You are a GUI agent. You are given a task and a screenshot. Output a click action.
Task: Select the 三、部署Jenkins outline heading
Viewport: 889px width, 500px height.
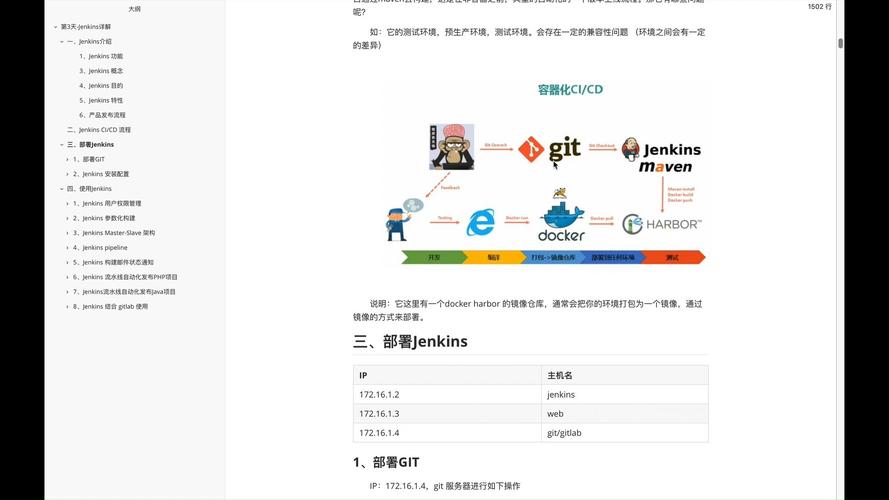90,145
